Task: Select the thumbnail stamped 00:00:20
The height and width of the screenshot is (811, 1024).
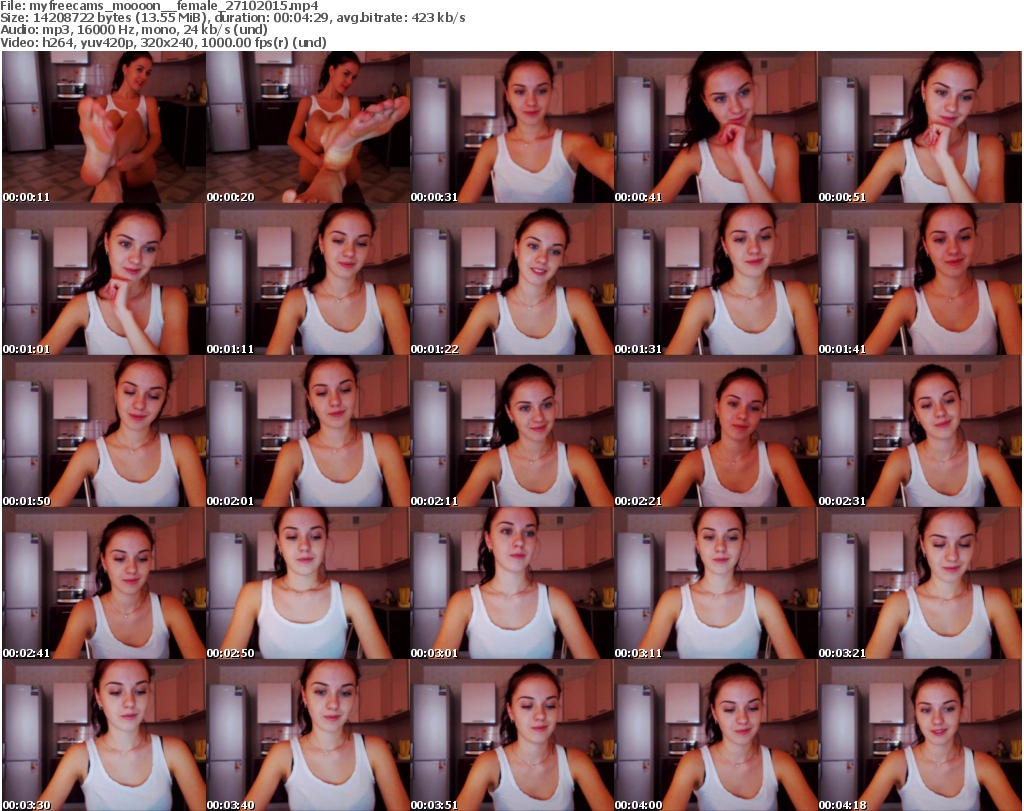Action: click(308, 127)
